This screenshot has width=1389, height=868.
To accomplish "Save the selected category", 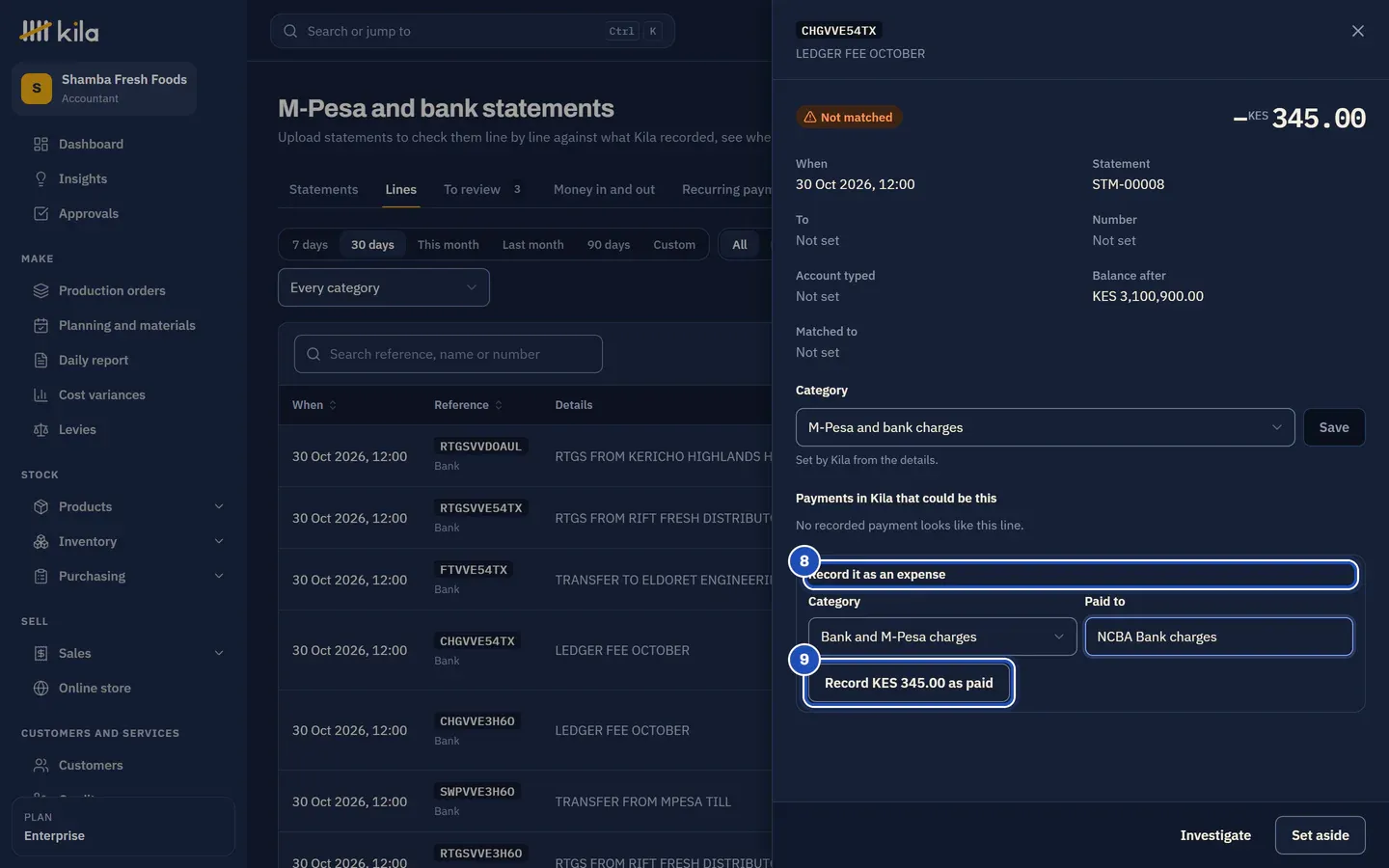I will pos(1334,427).
